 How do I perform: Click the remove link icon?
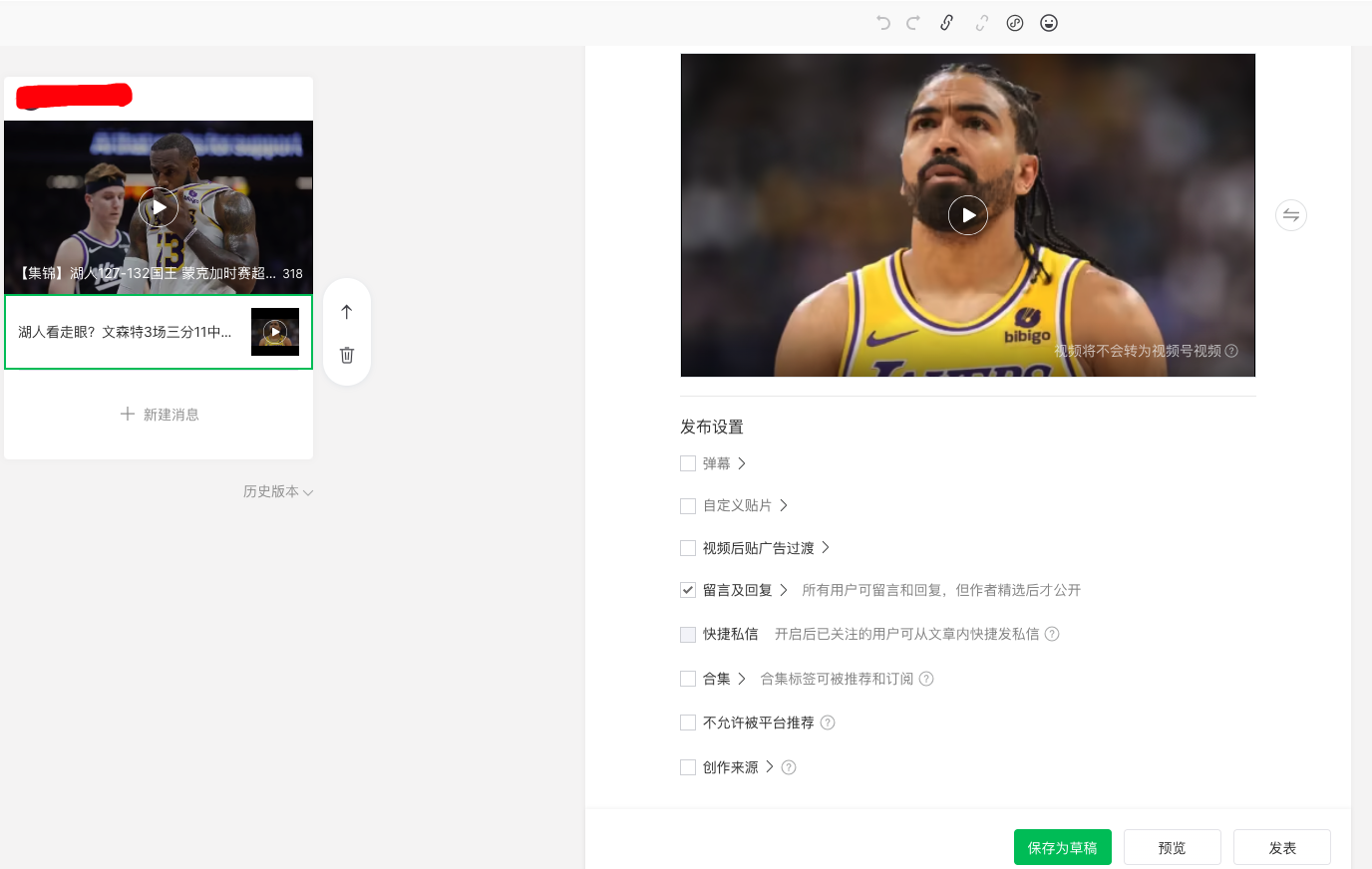[x=981, y=23]
